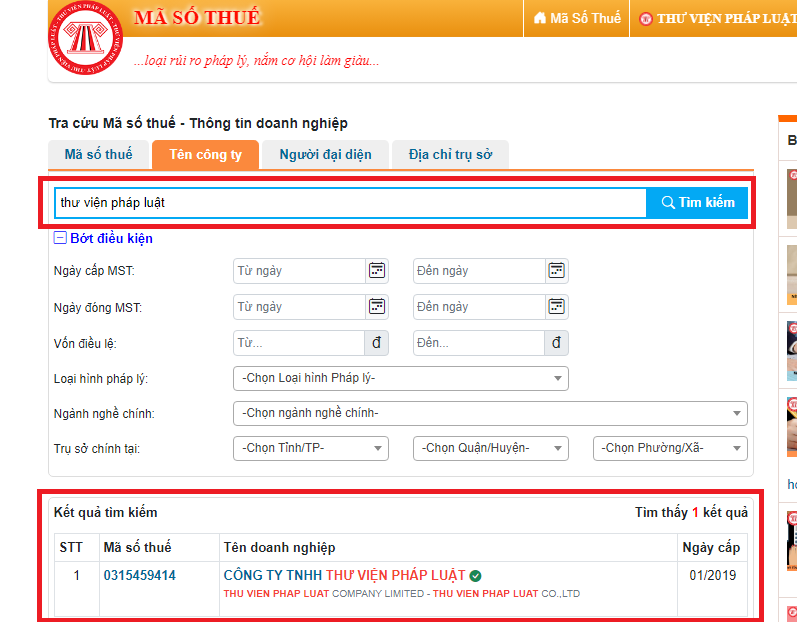This screenshot has height=622, width=797.
Task: Focus the company name search field
Action: point(350,203)
